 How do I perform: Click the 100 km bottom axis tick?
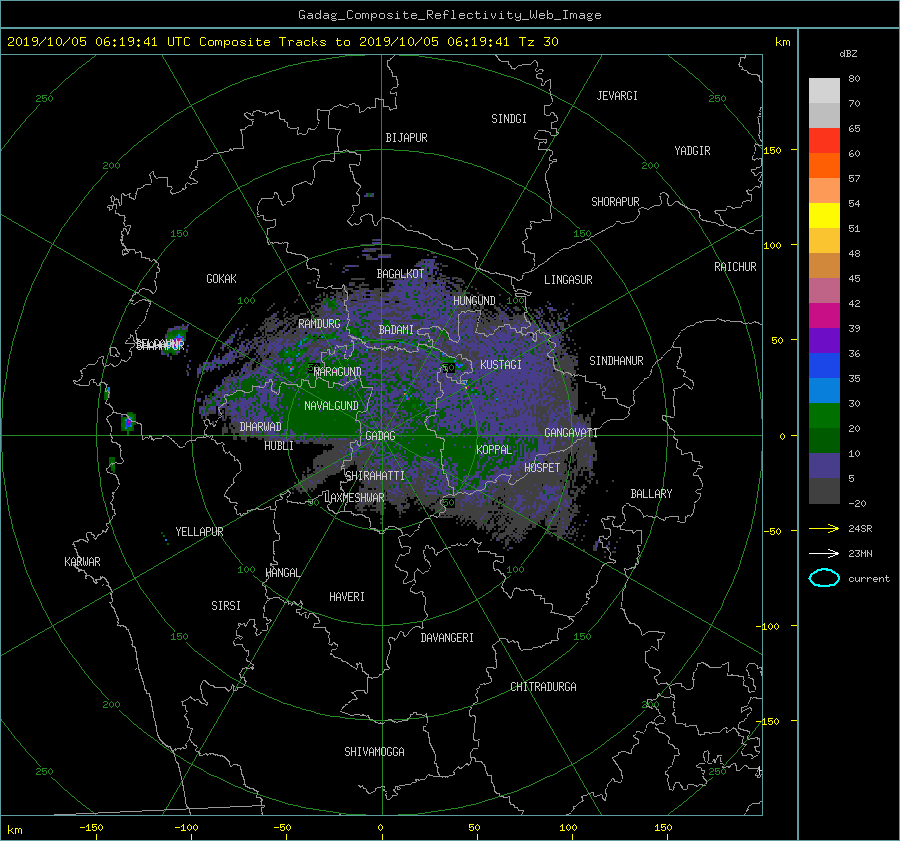(x=568, y=828)
